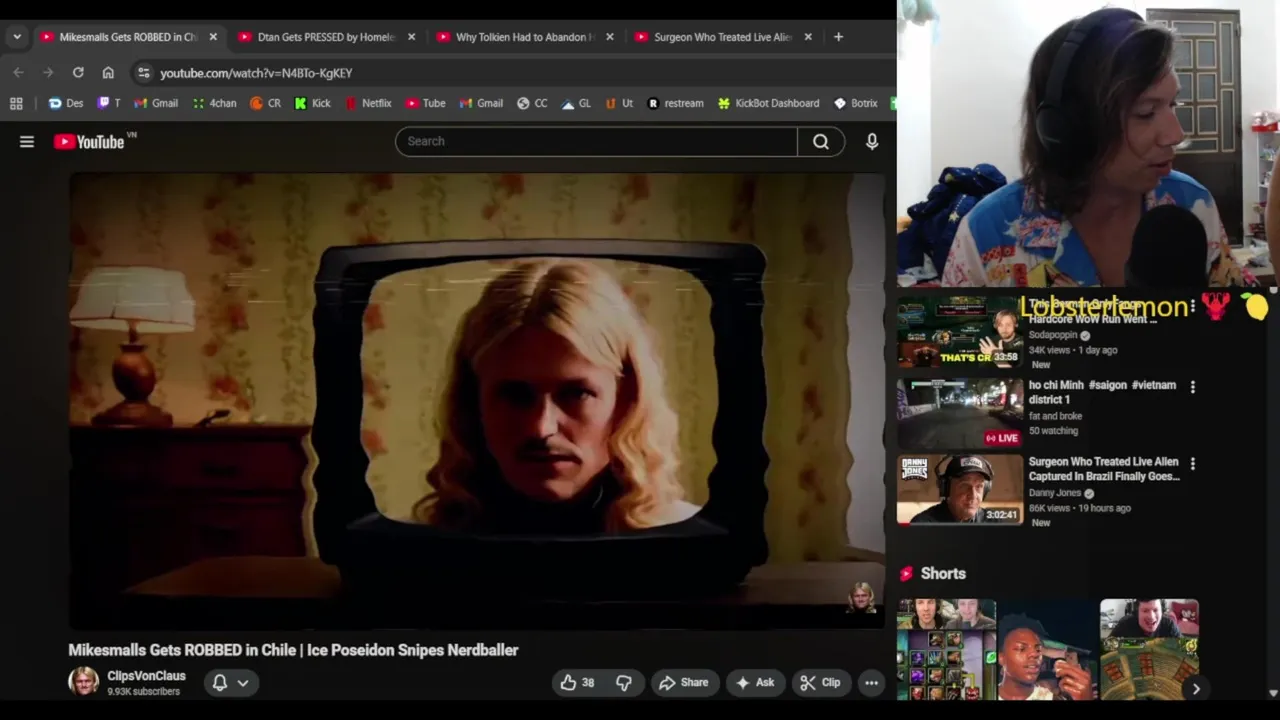The image size is (1280, 720).
Task: Click the main video player
Action: [x=477, y=400]
